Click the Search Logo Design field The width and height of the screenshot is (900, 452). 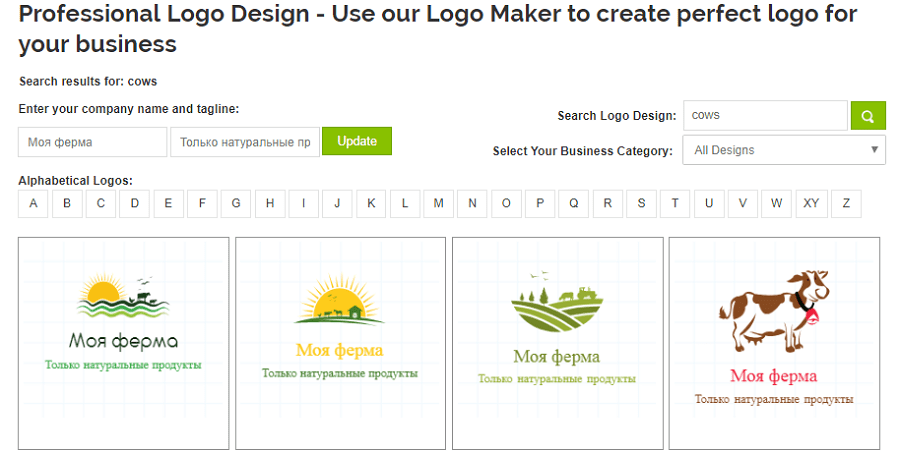[x=765, y=115]
